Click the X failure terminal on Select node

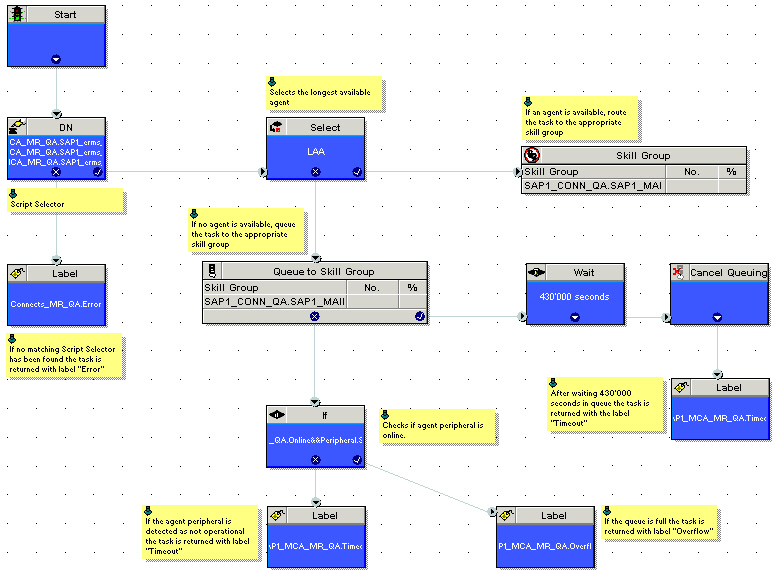[x=315, y=172]
